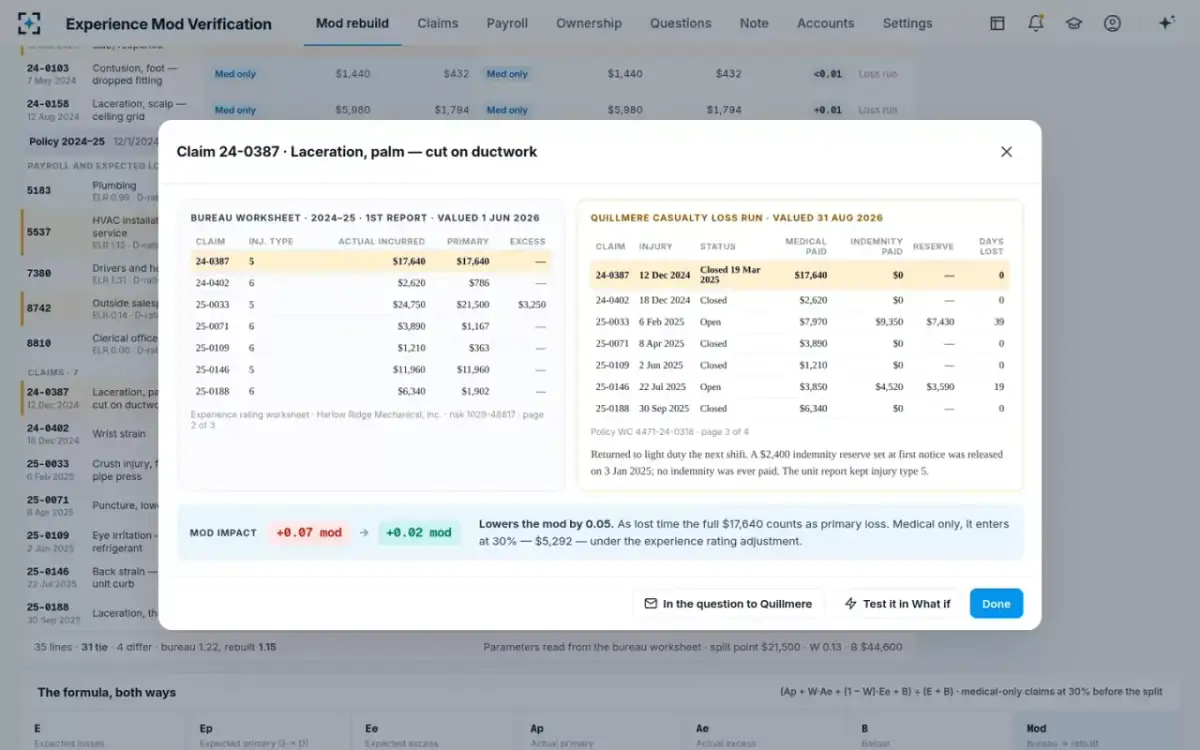
Task: Switch to the Payroll tab
Action: click(507, 23)
